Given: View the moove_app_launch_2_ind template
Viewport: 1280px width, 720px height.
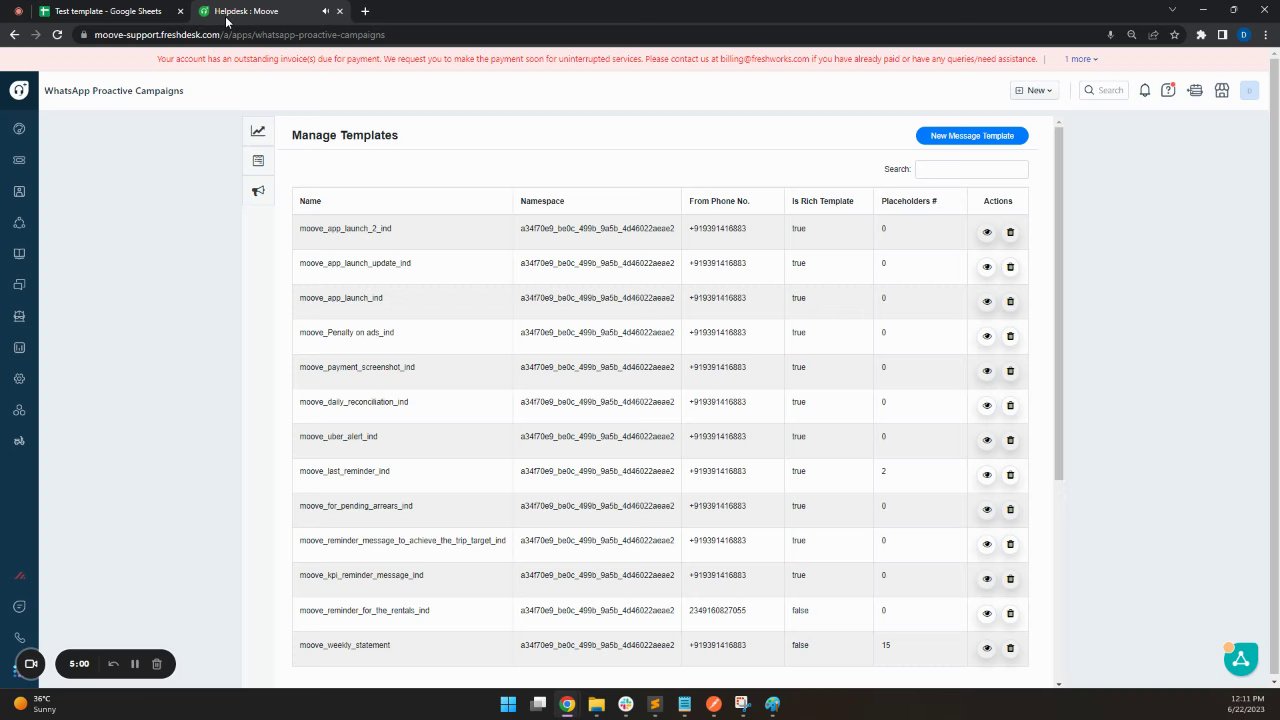Looking at the screenshot, I should [987, 232].
